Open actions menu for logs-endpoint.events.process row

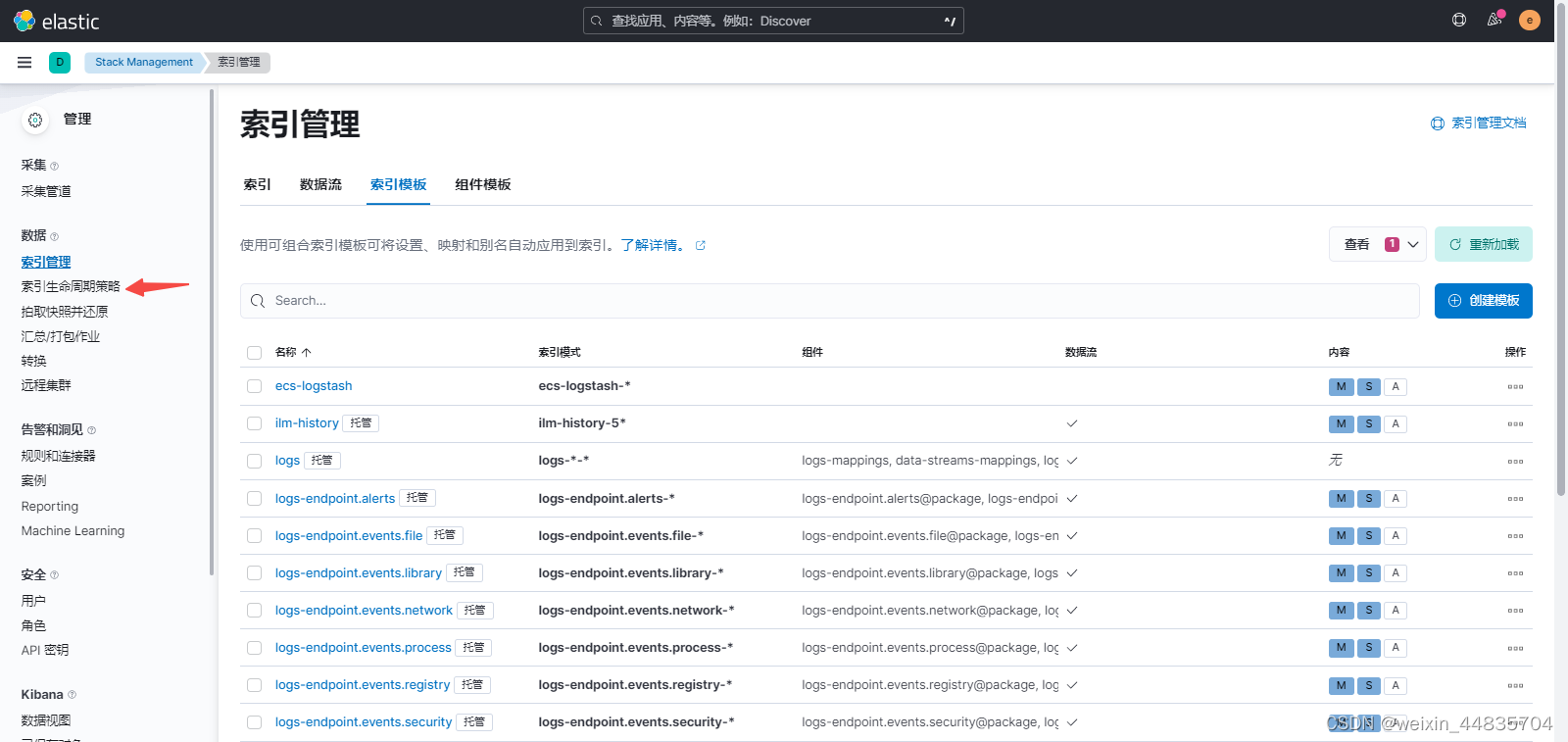point(1515,648)
